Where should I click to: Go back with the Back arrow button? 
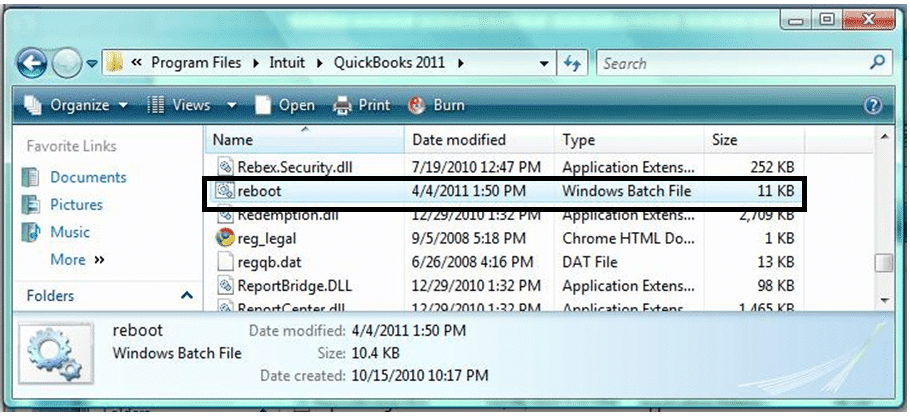[x=31, y=63]
